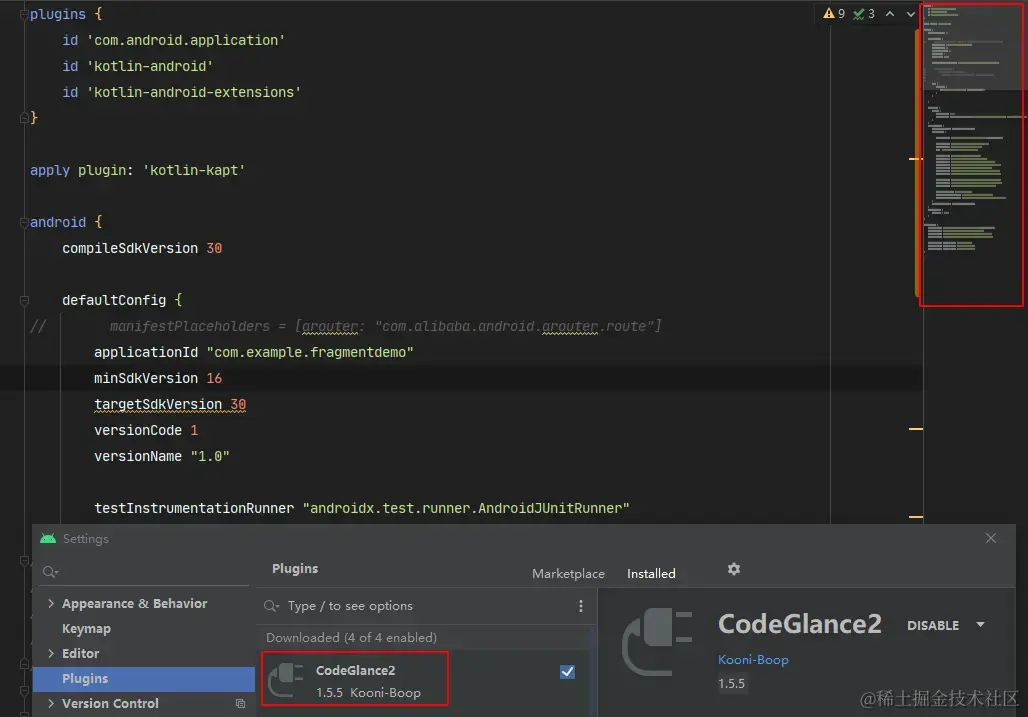Click the versionName "1.0" value

tap(210, 456)
